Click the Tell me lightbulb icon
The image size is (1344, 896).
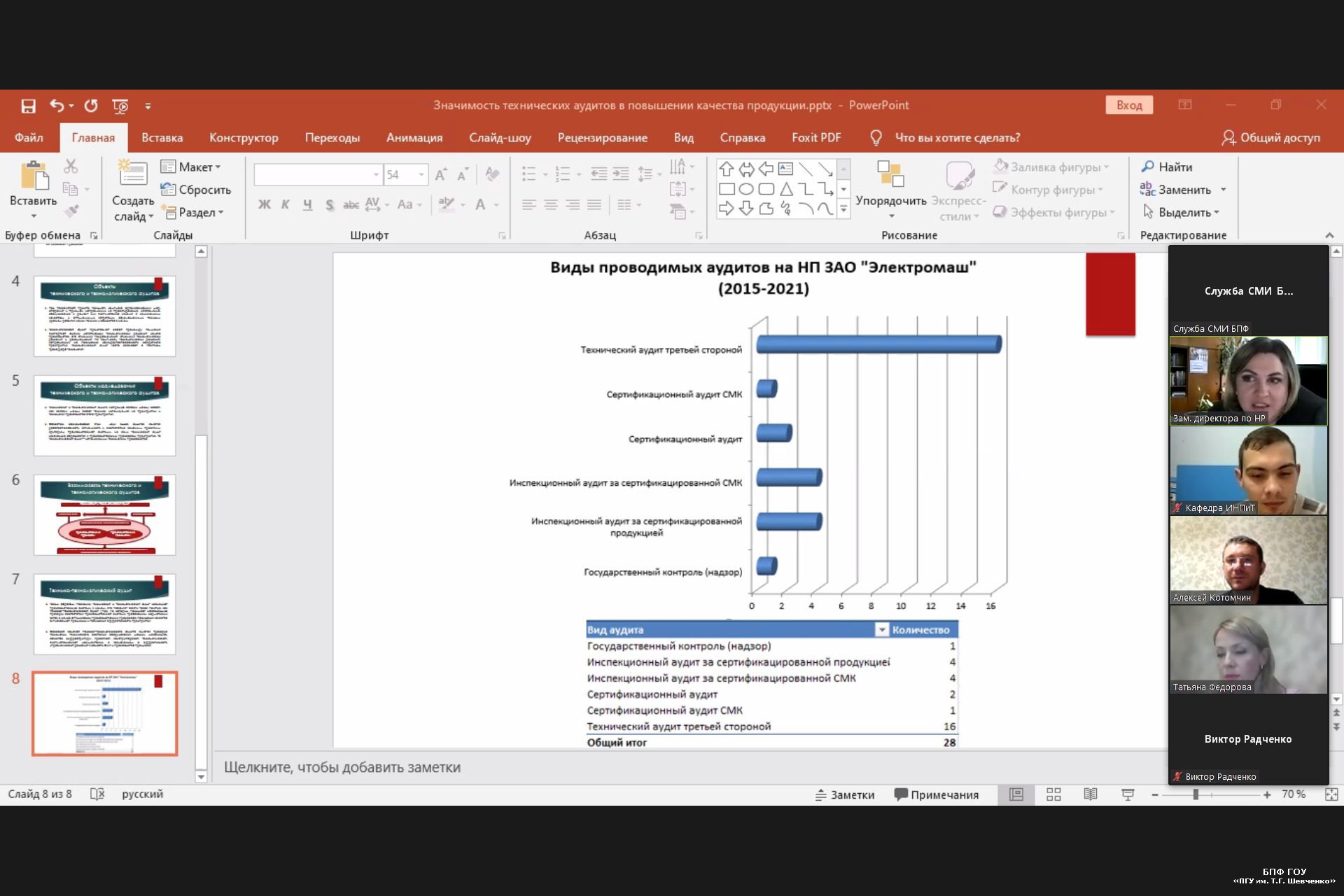click(876, 137)
